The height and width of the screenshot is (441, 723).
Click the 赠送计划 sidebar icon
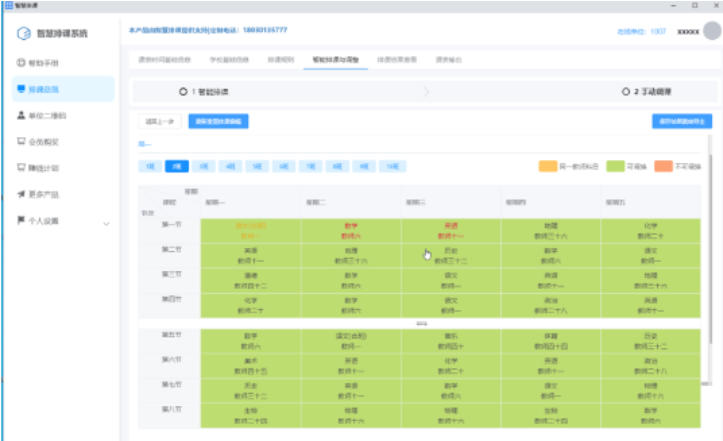(x=21, y=167)
